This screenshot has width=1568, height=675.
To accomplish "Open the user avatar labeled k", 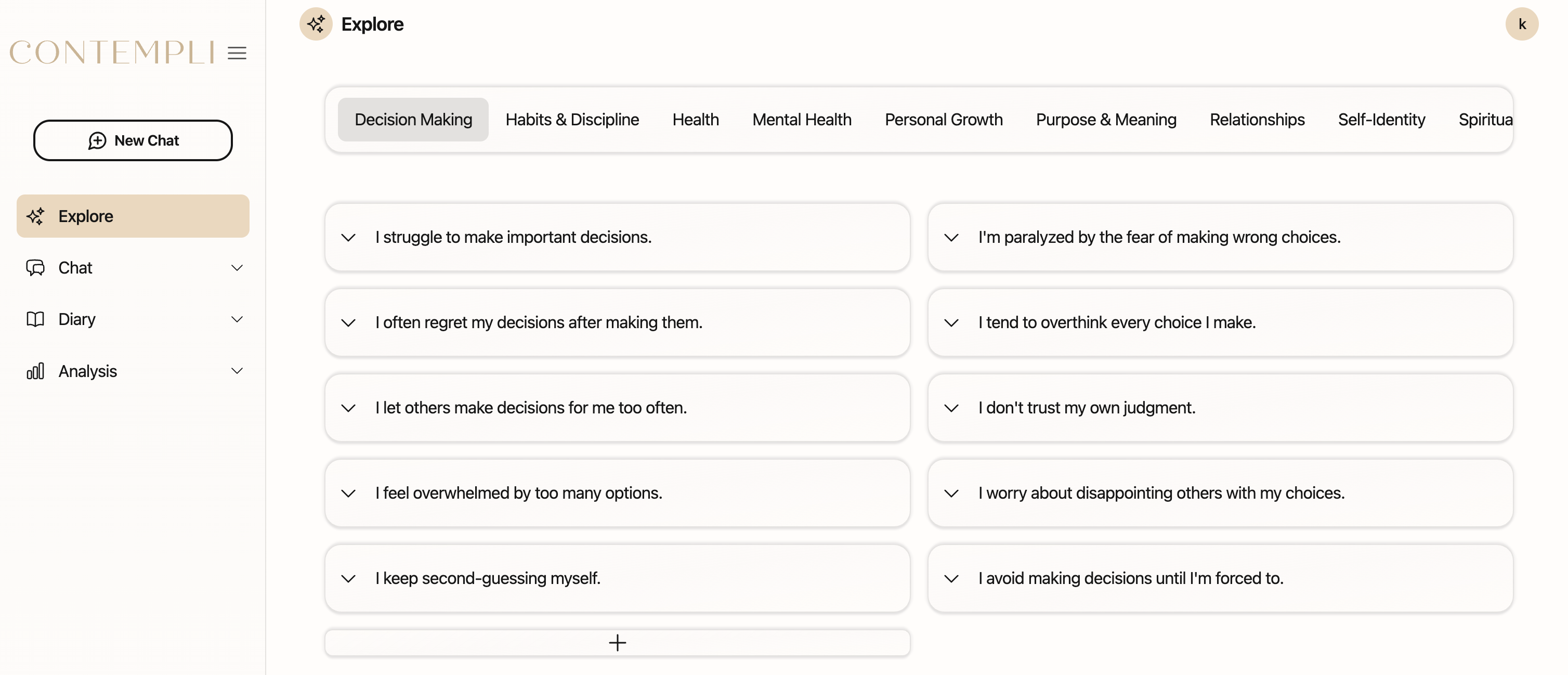I will coord(1521,24).
